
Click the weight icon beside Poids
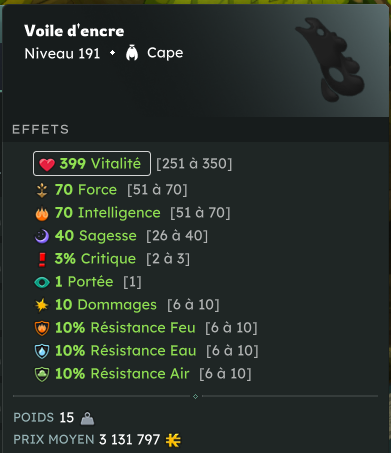coord(87,418)
